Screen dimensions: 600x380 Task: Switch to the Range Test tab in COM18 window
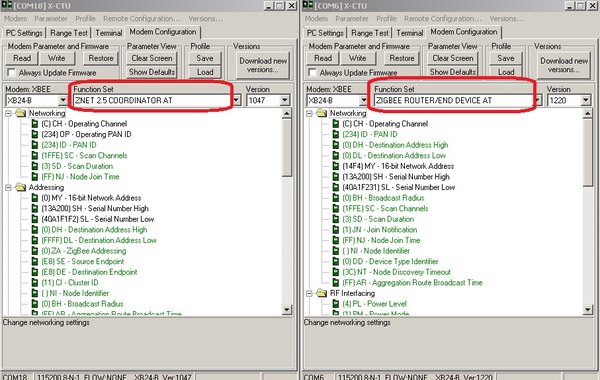(69, 33)
